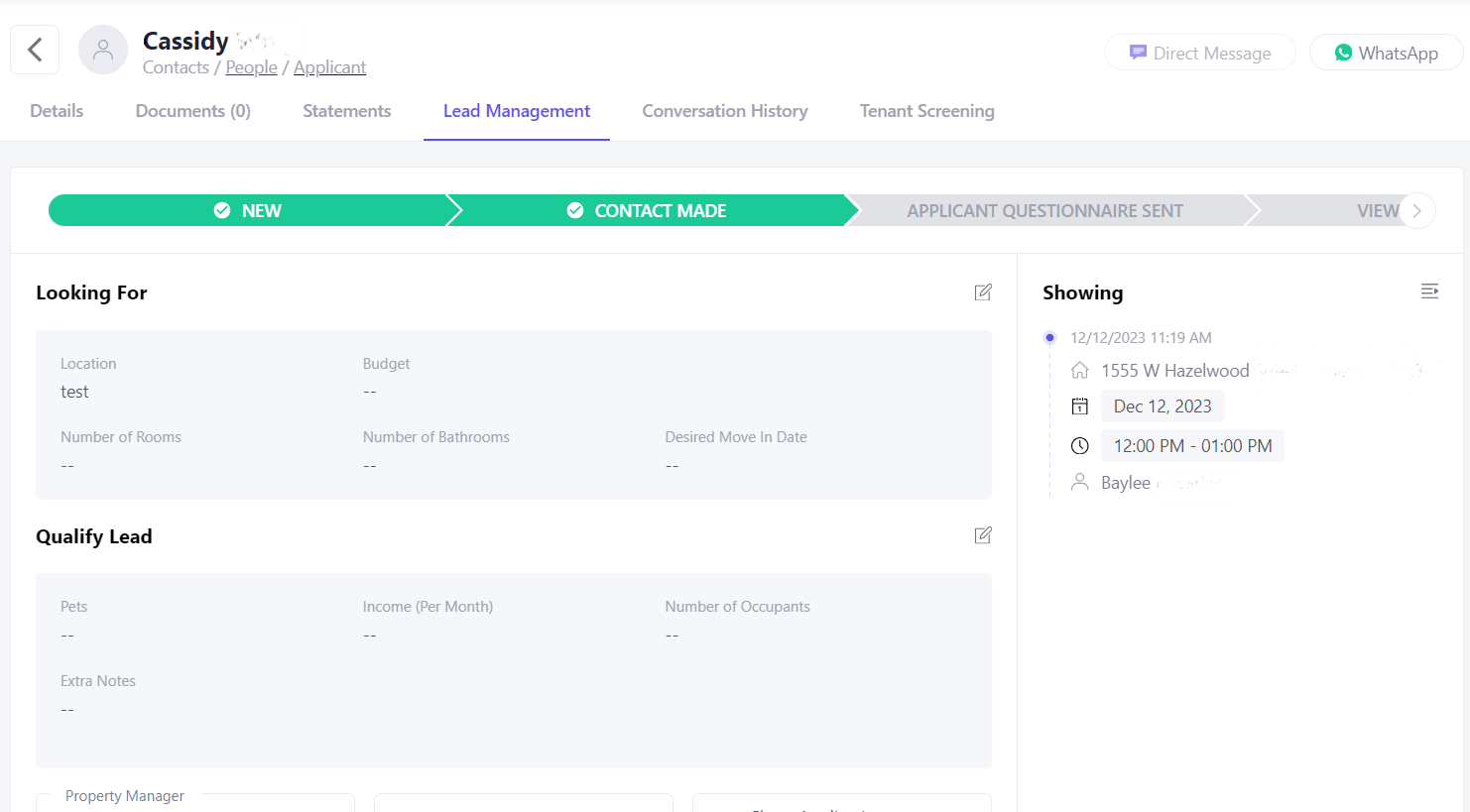Click the Income (Per Month) label
The width and height of the screenshot is (1470, 812).
[428, 607]
